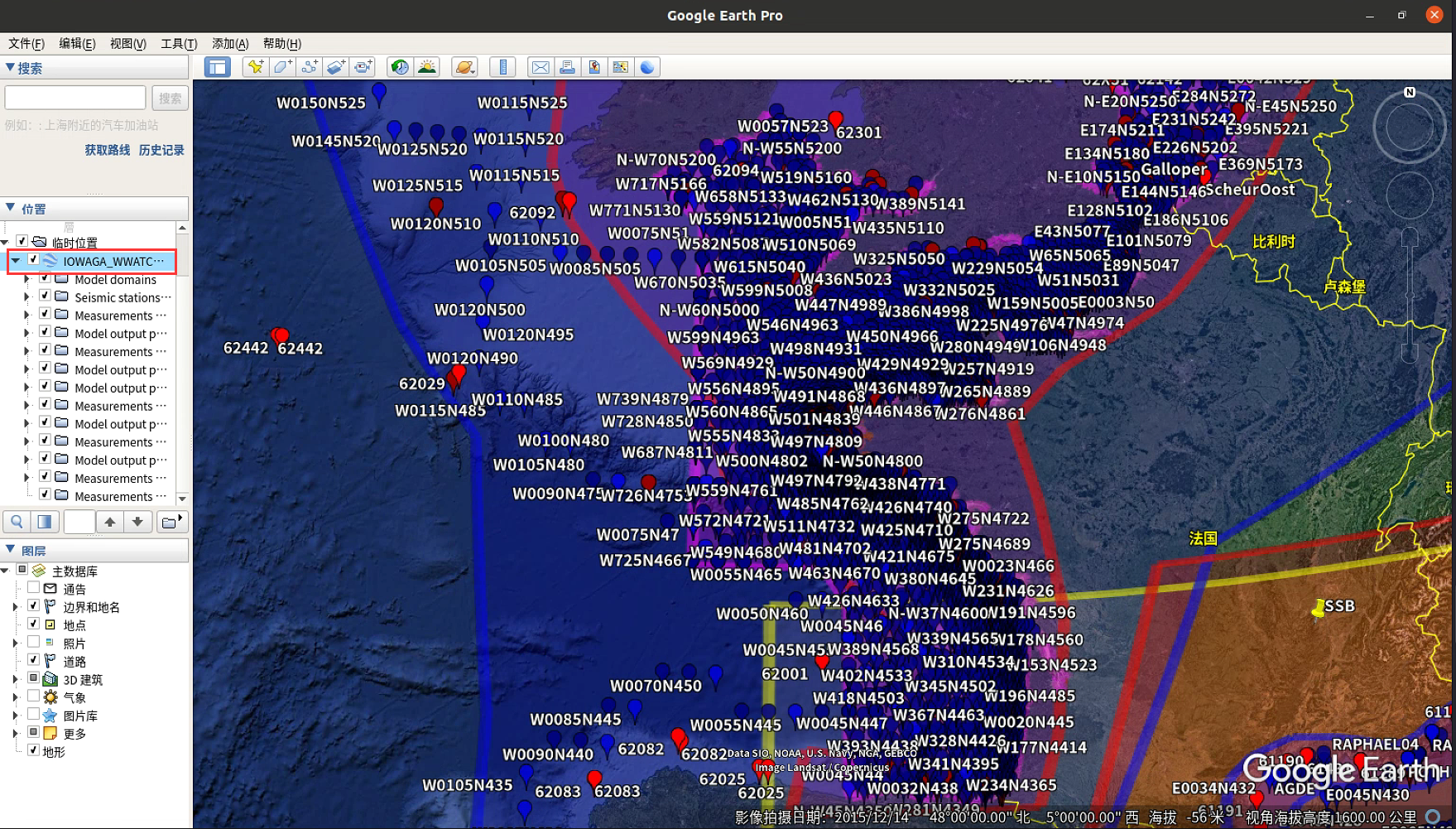
Task: Expand the Model domains folder
Action: tap(26, 279)
